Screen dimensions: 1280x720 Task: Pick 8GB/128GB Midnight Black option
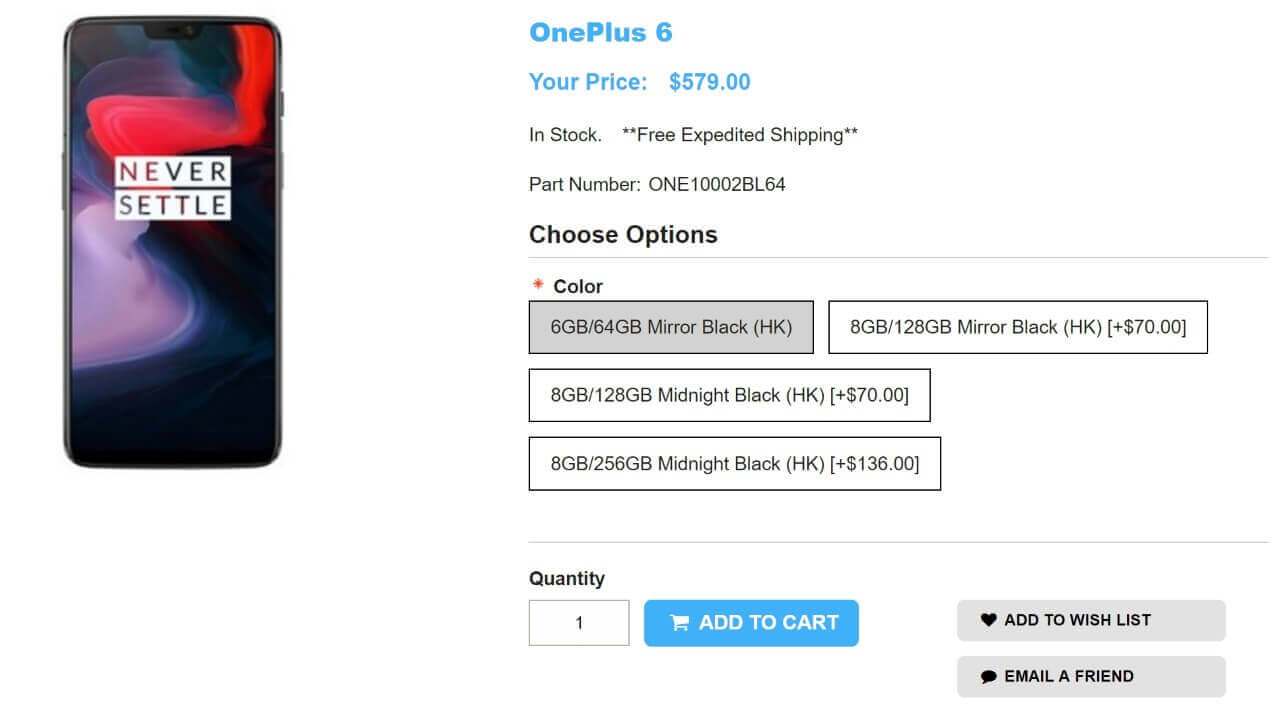(729, 395)
